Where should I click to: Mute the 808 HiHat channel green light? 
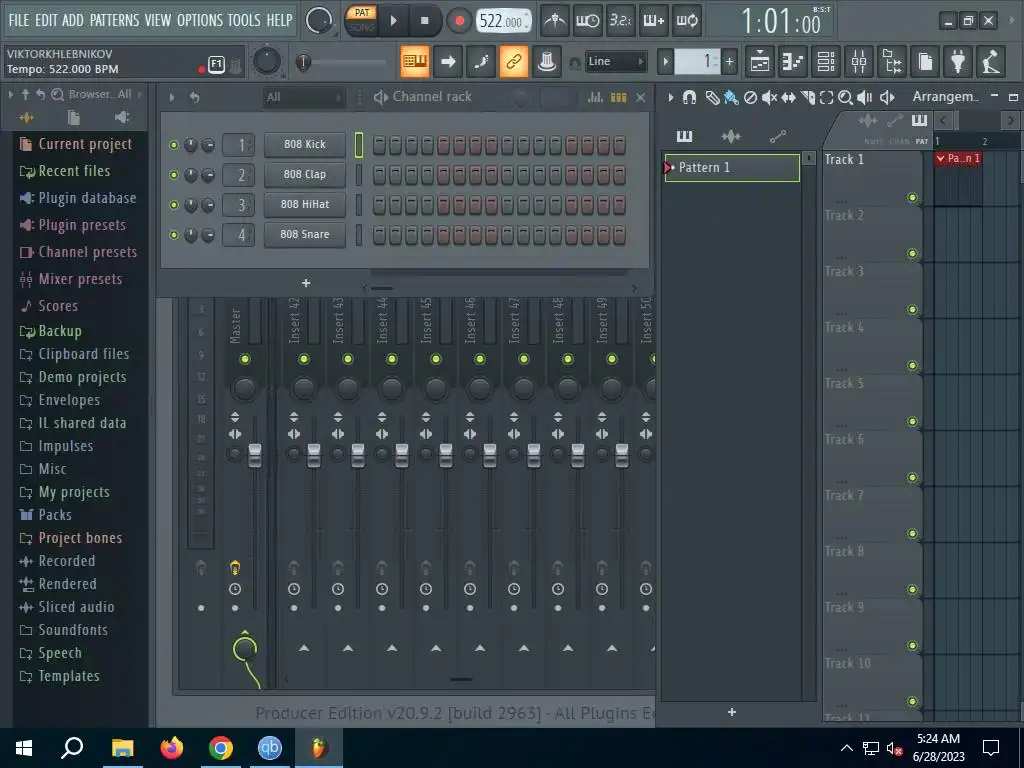click(174, 205)
